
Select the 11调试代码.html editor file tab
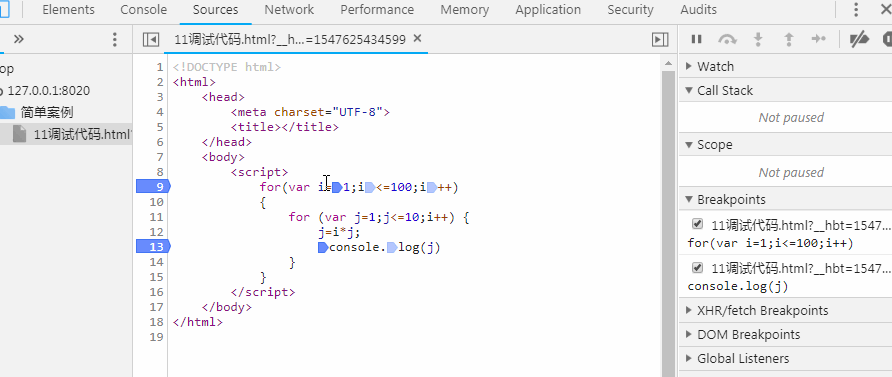pos(290,39)
